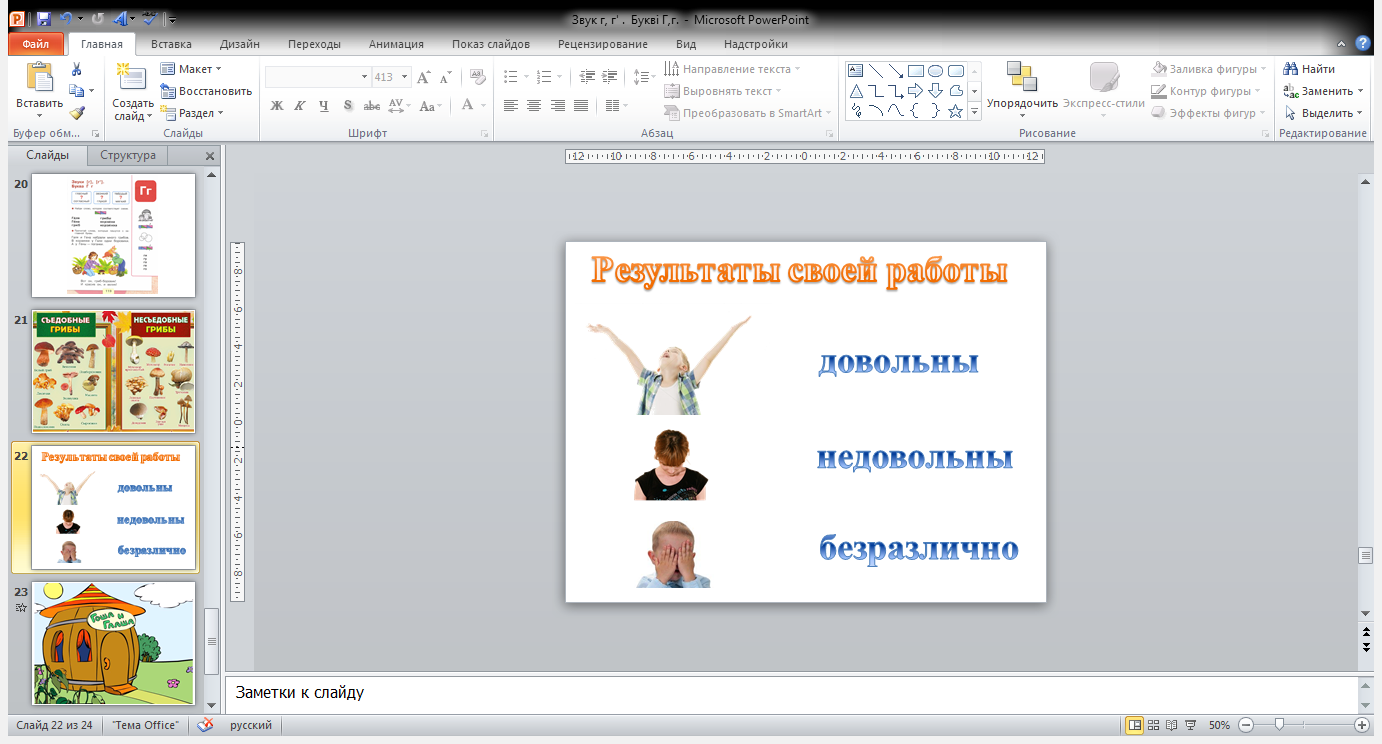
Task: Click the bulleted list icon
Action: (x=511, y=77)
